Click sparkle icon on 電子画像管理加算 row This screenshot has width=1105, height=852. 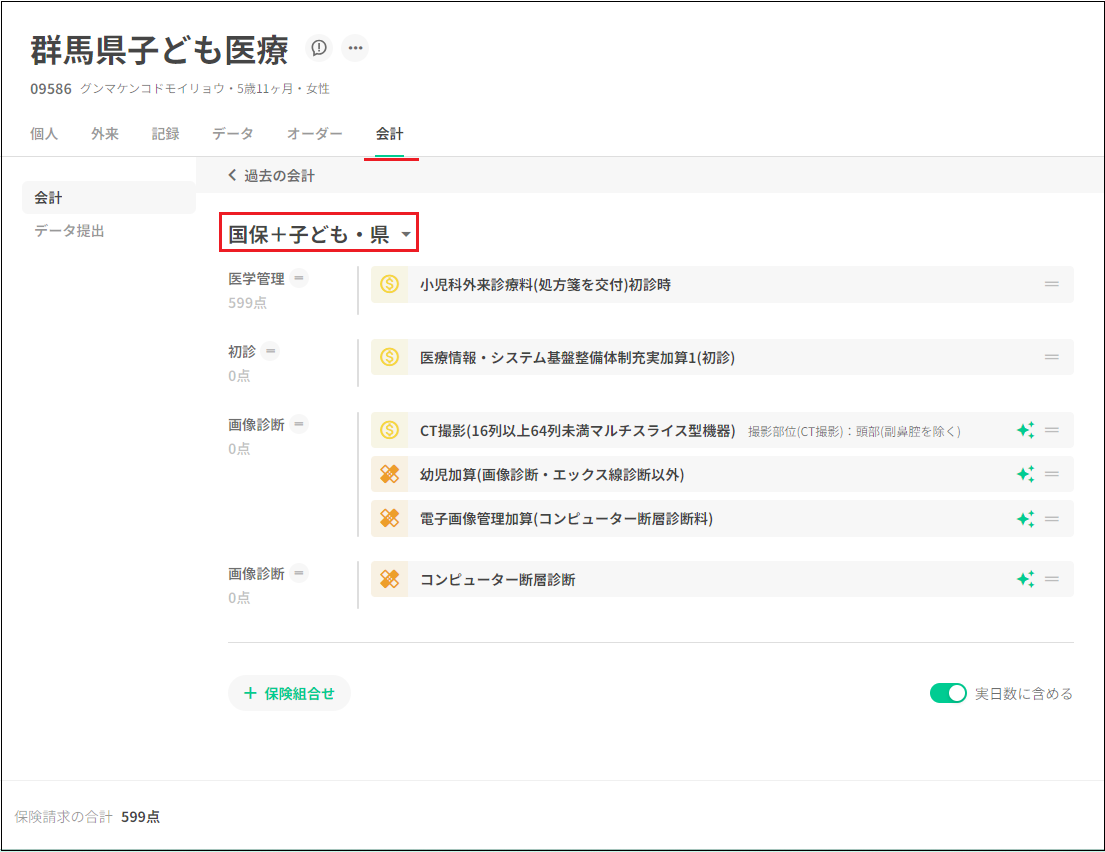point(1025,518)
